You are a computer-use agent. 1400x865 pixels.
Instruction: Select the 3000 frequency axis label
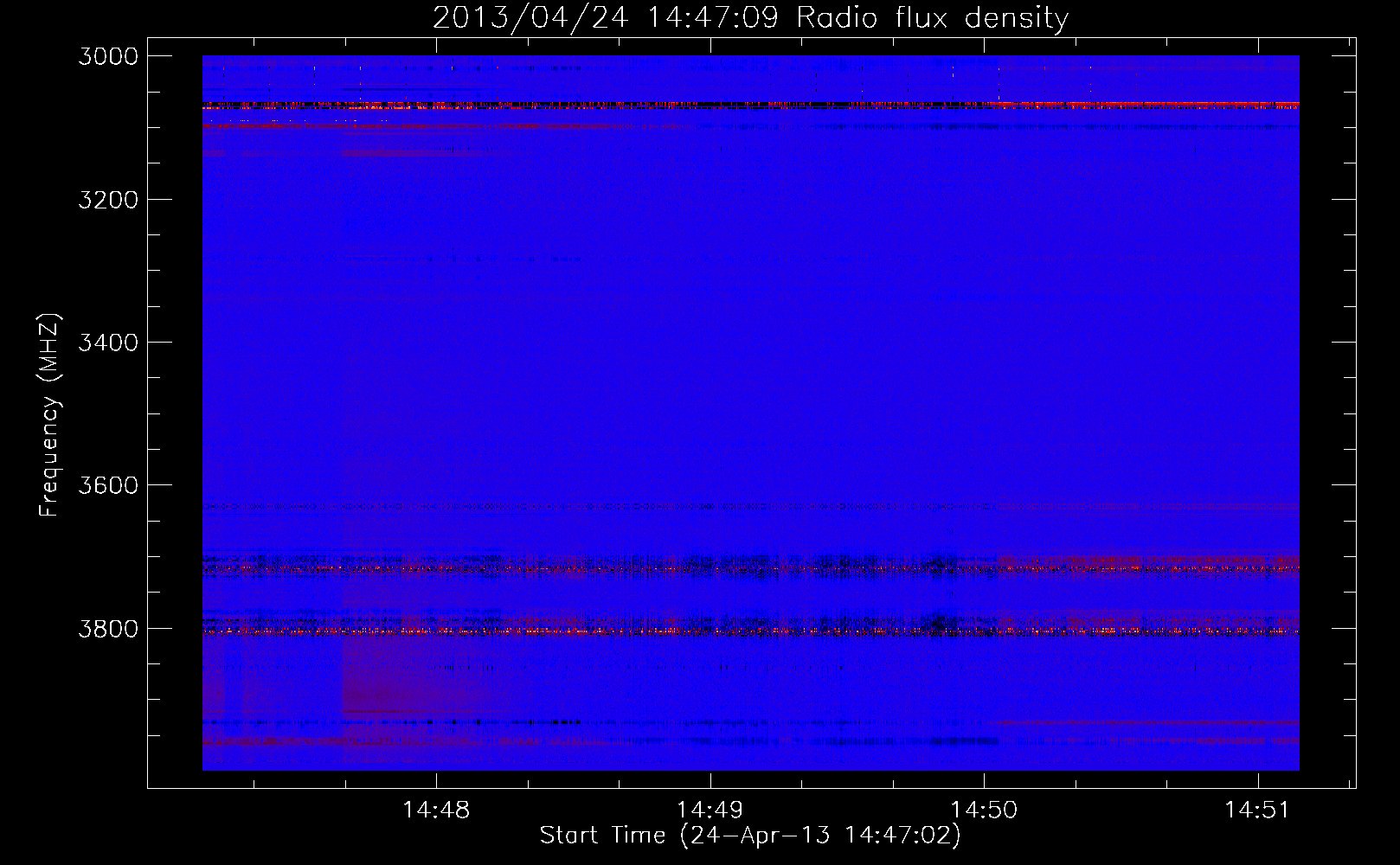click(x=108, y=56)
